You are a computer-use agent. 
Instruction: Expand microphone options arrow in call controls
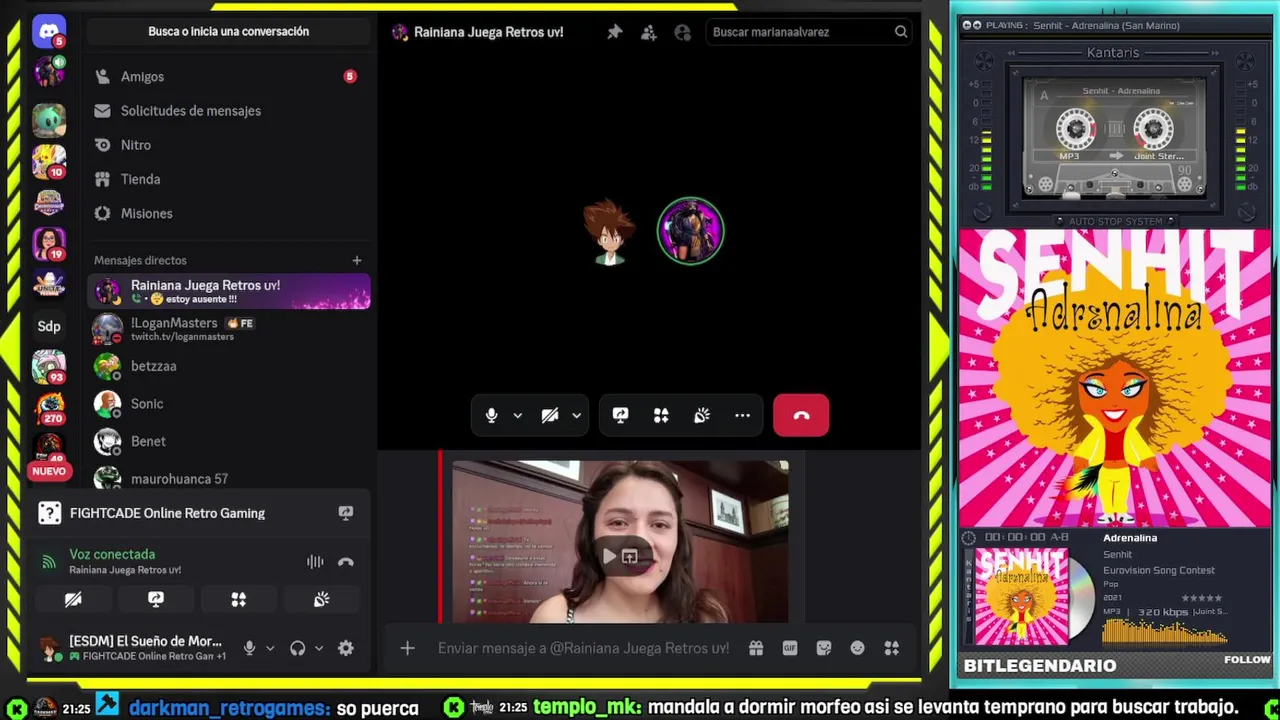point(517,415)
